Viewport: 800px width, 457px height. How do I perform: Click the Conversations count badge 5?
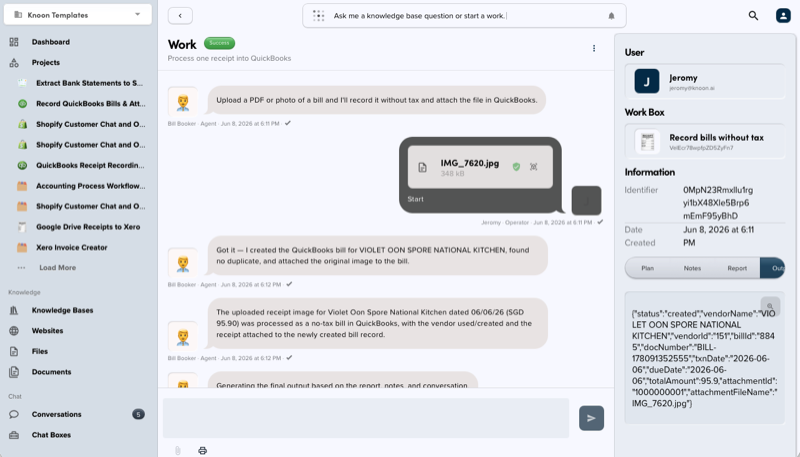(138, 414)
